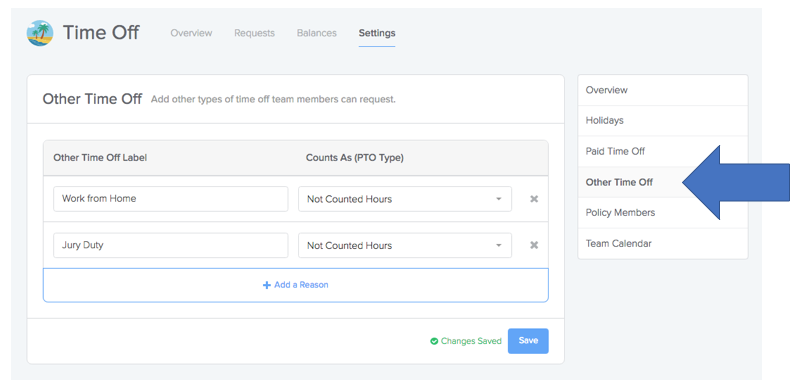801x392 pixels.
Task: Select the Settings tab
Action: click(x=377, y=33)
